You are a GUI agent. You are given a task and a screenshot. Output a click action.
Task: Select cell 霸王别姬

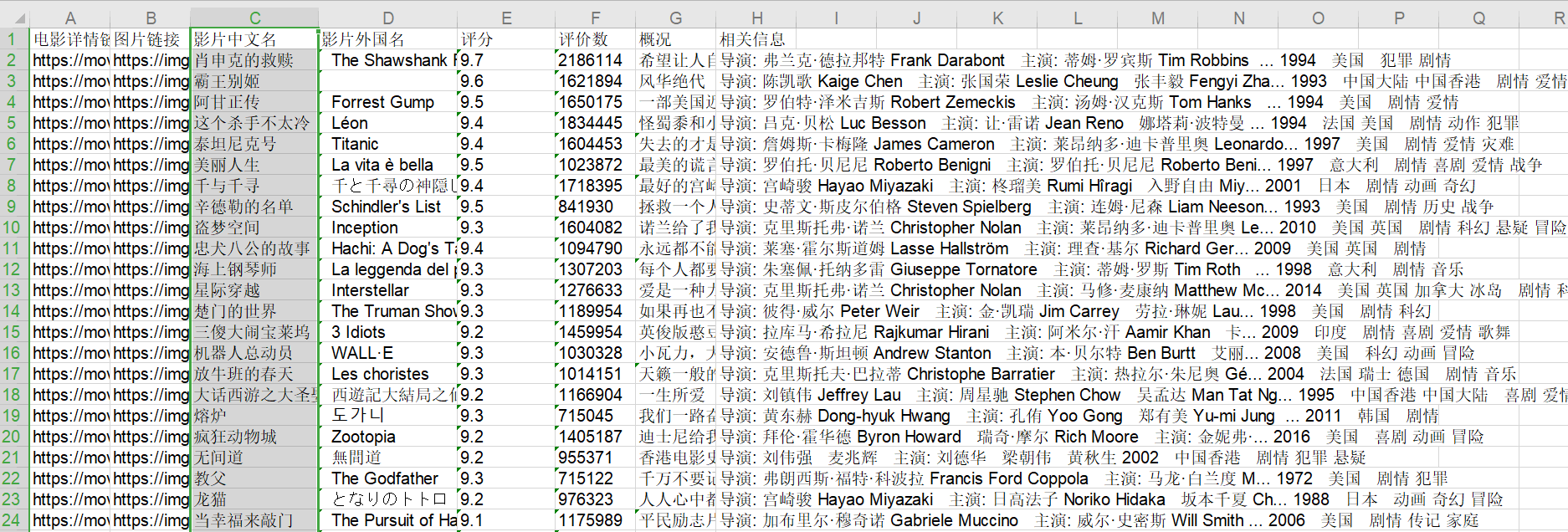(255, 80)
